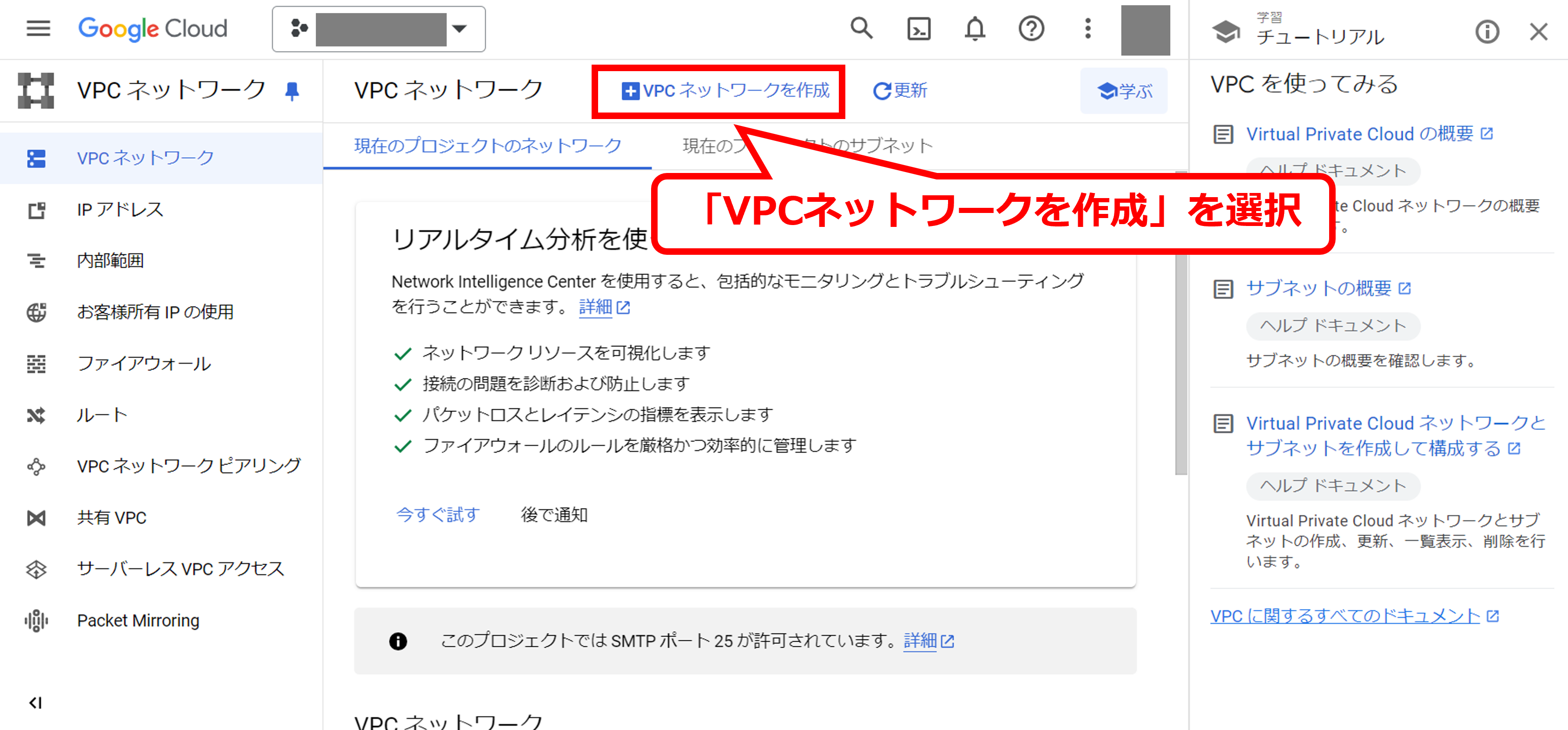Click the search magnifier icon

point(861,29)
